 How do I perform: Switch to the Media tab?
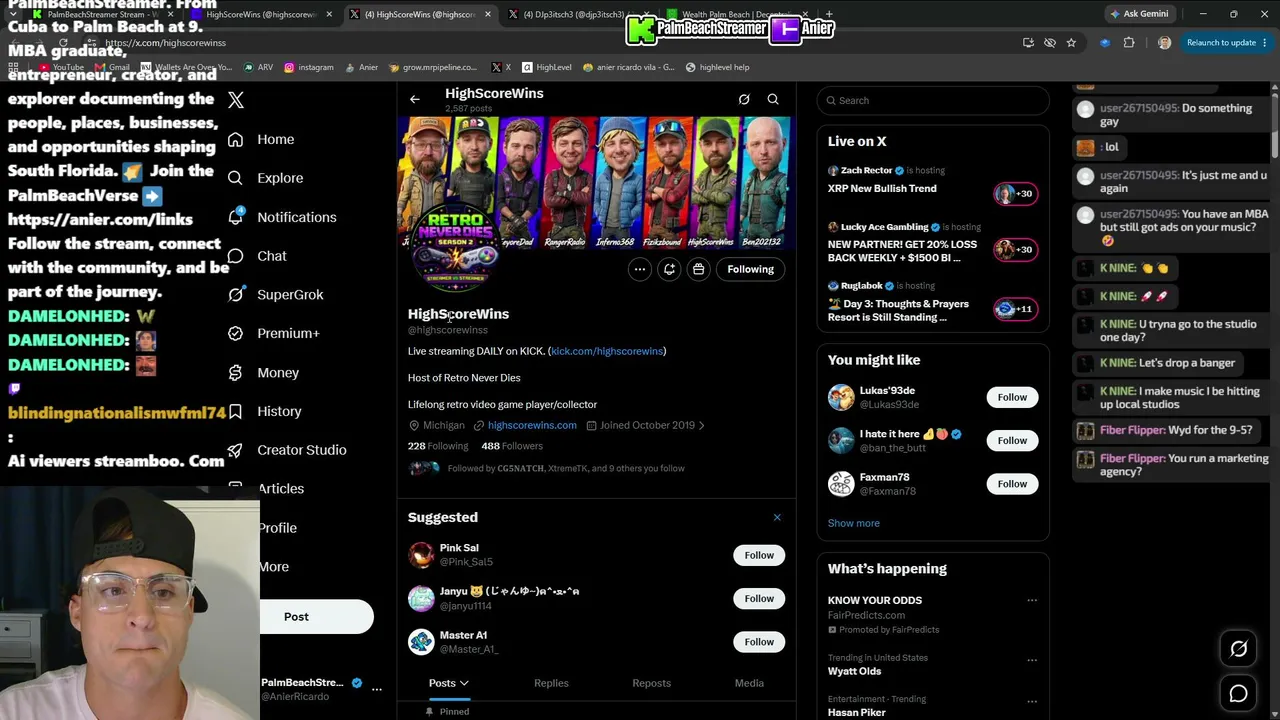click(x=749, y=683)
